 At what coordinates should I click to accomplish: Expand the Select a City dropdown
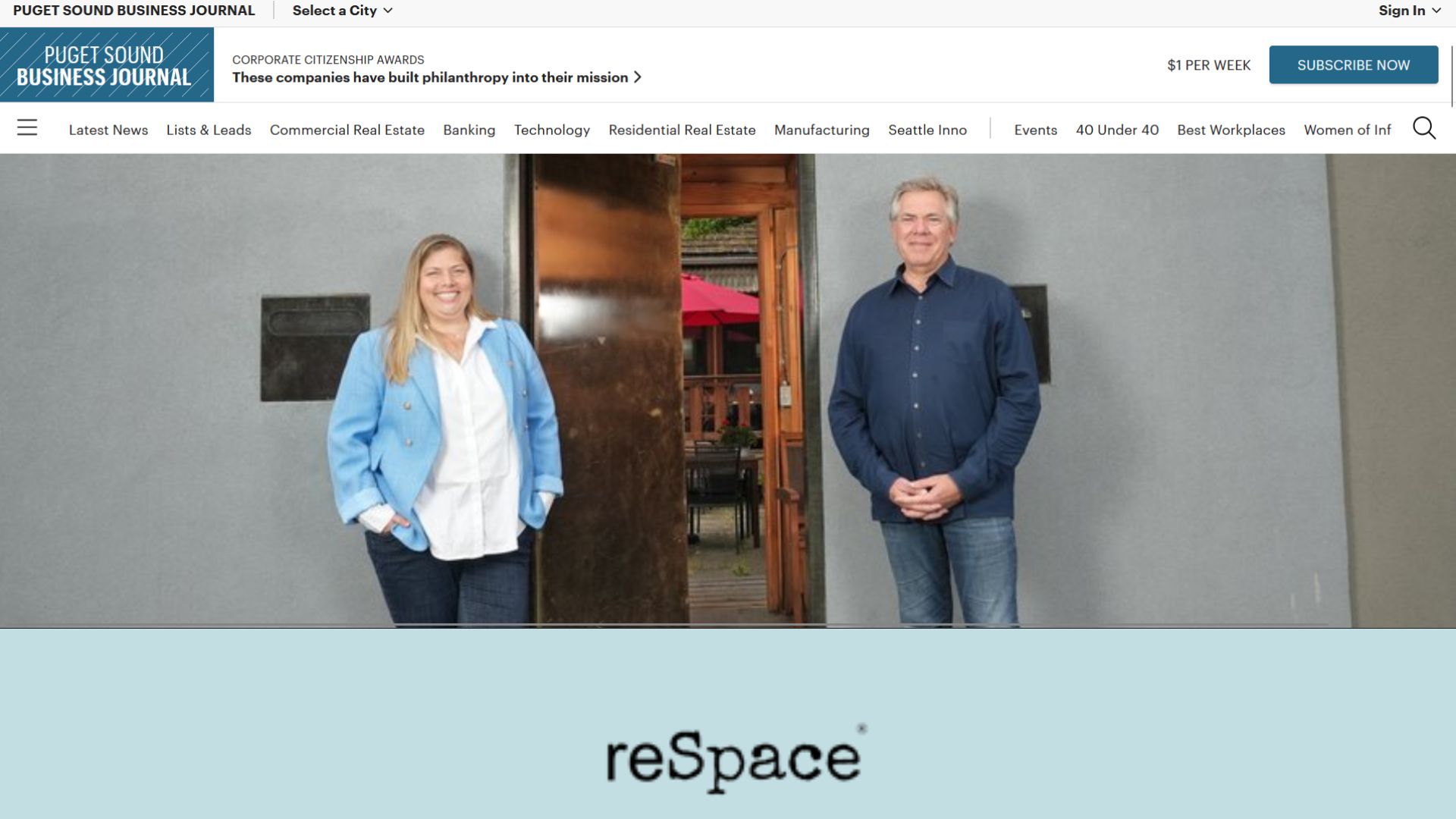point(342,11)
